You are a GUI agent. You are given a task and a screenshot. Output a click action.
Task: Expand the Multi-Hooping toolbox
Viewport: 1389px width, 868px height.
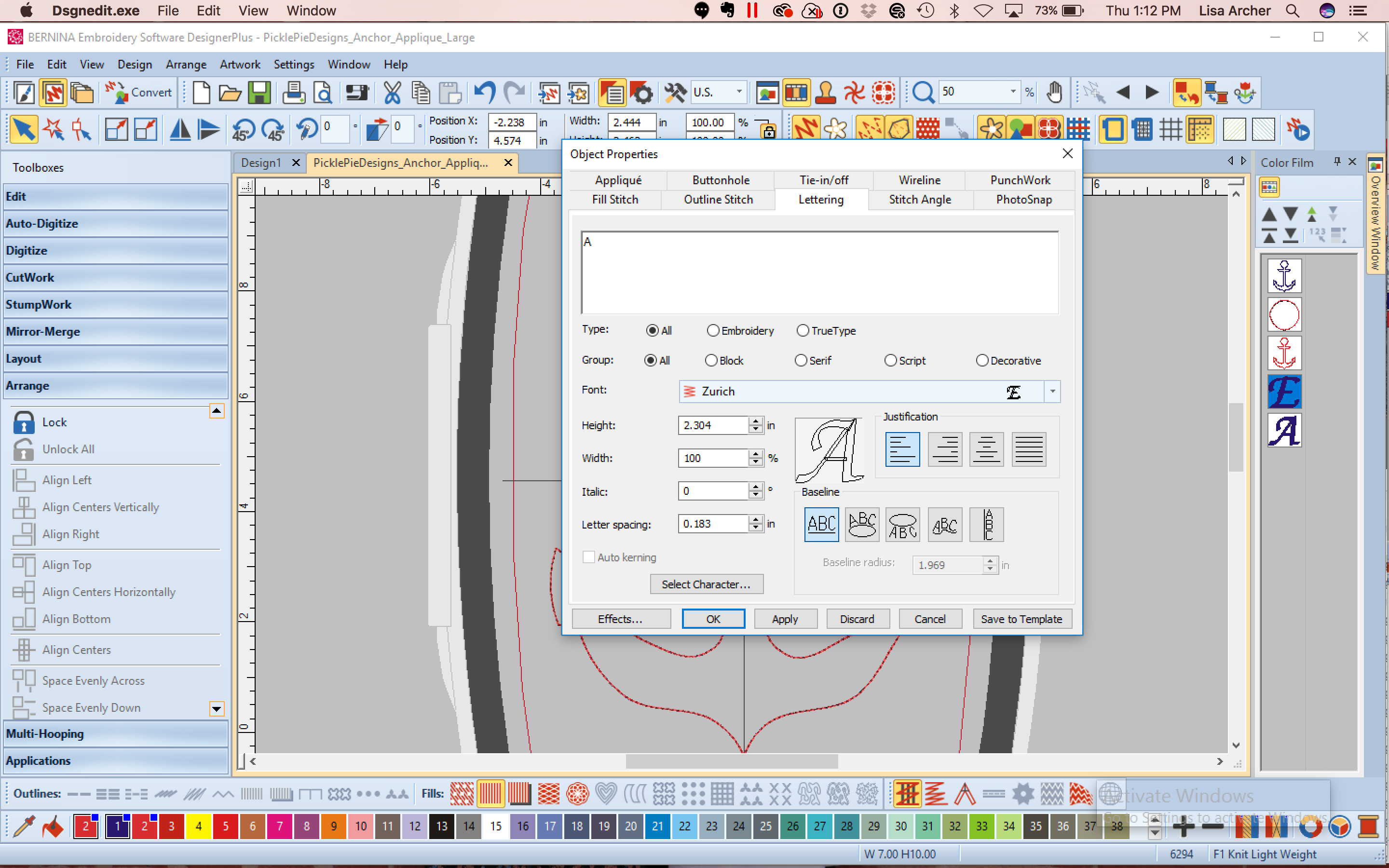115,734
